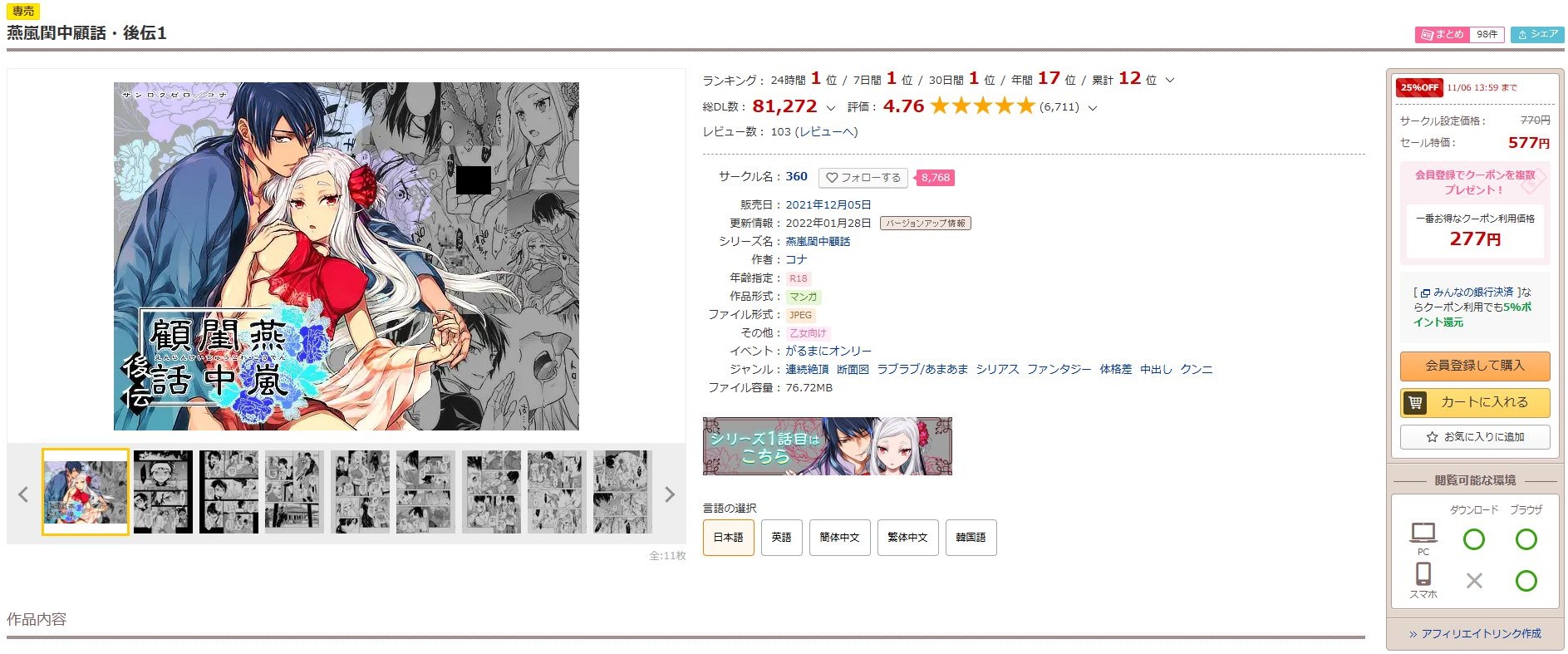This screenshot has height=654, width=1568.
Task: Click the heart フォローする follow button
Action: [x=863, y=178]
